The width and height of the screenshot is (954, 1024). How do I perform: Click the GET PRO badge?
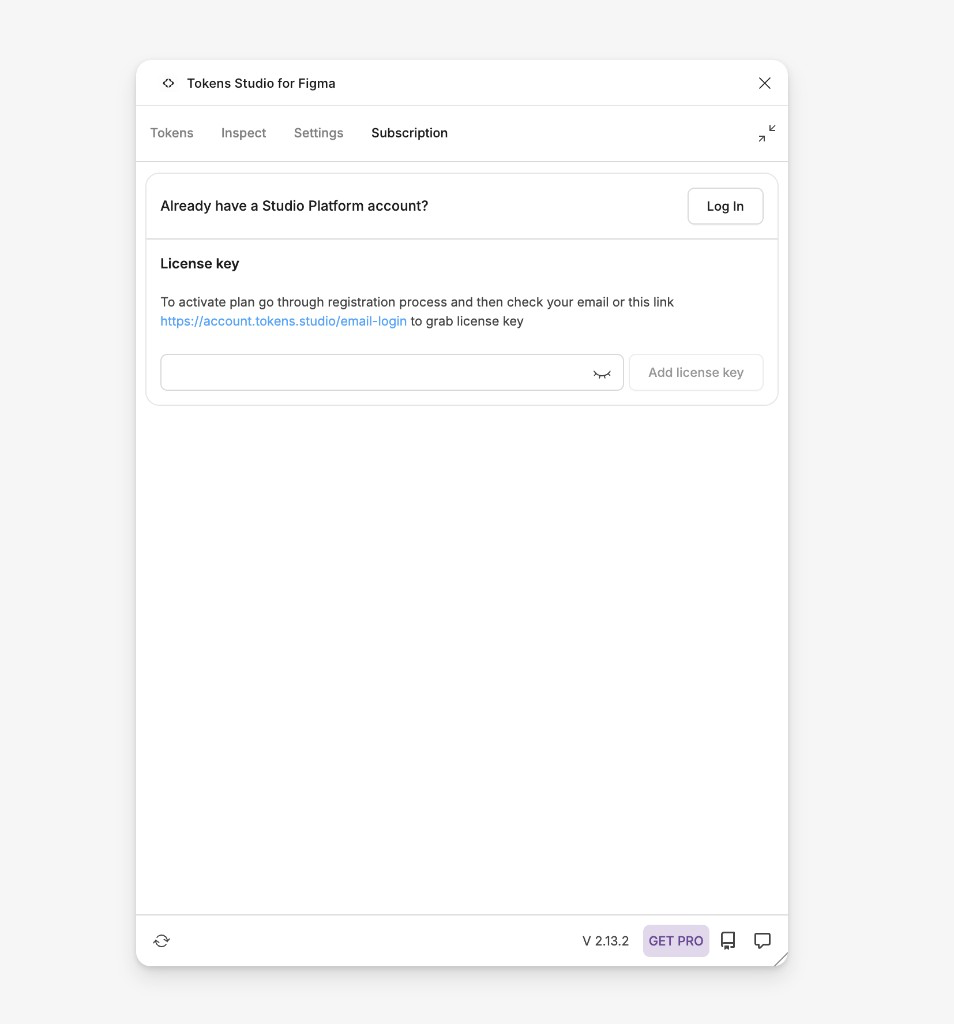click(x=676, y=941)
